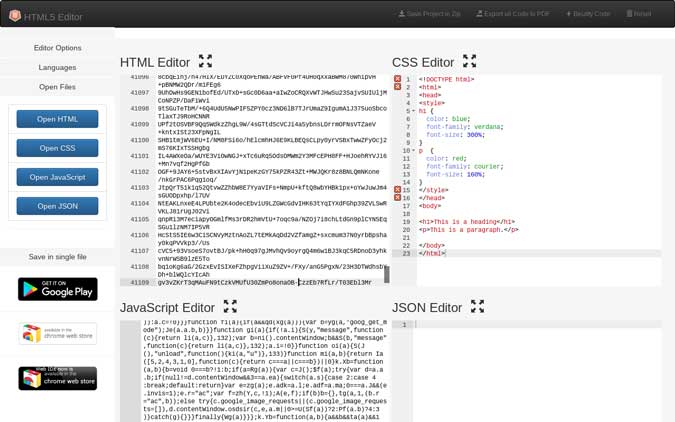The width and height of the screenshot is (675, 422).
Task: Click the Open JavaScript button
Action: coord(57,177)
